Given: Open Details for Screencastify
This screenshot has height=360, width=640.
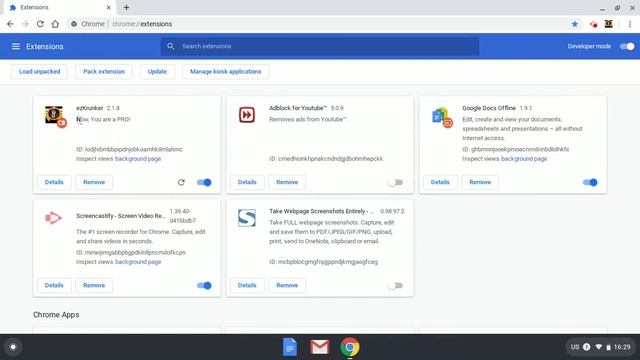Looking at the screenshot, I should [x=54, y=286].
